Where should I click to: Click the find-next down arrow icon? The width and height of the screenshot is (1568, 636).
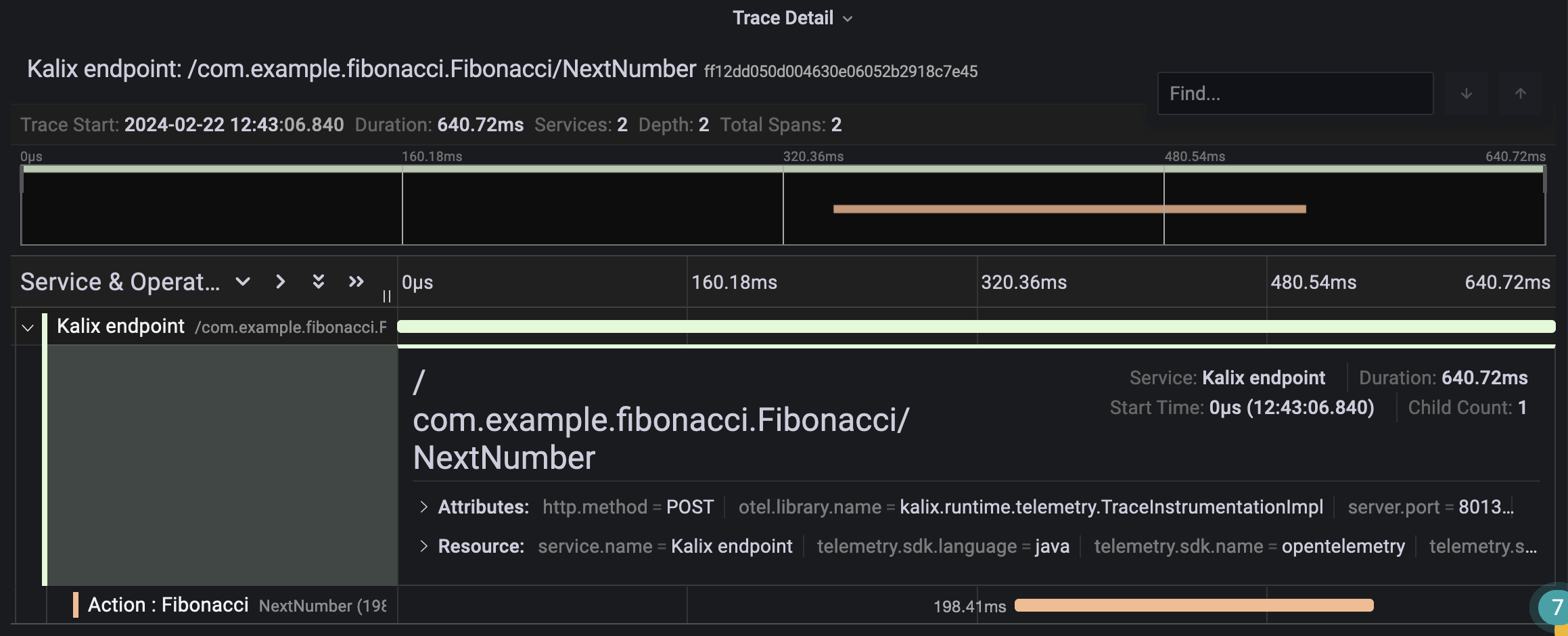(x=1467, y=93)
